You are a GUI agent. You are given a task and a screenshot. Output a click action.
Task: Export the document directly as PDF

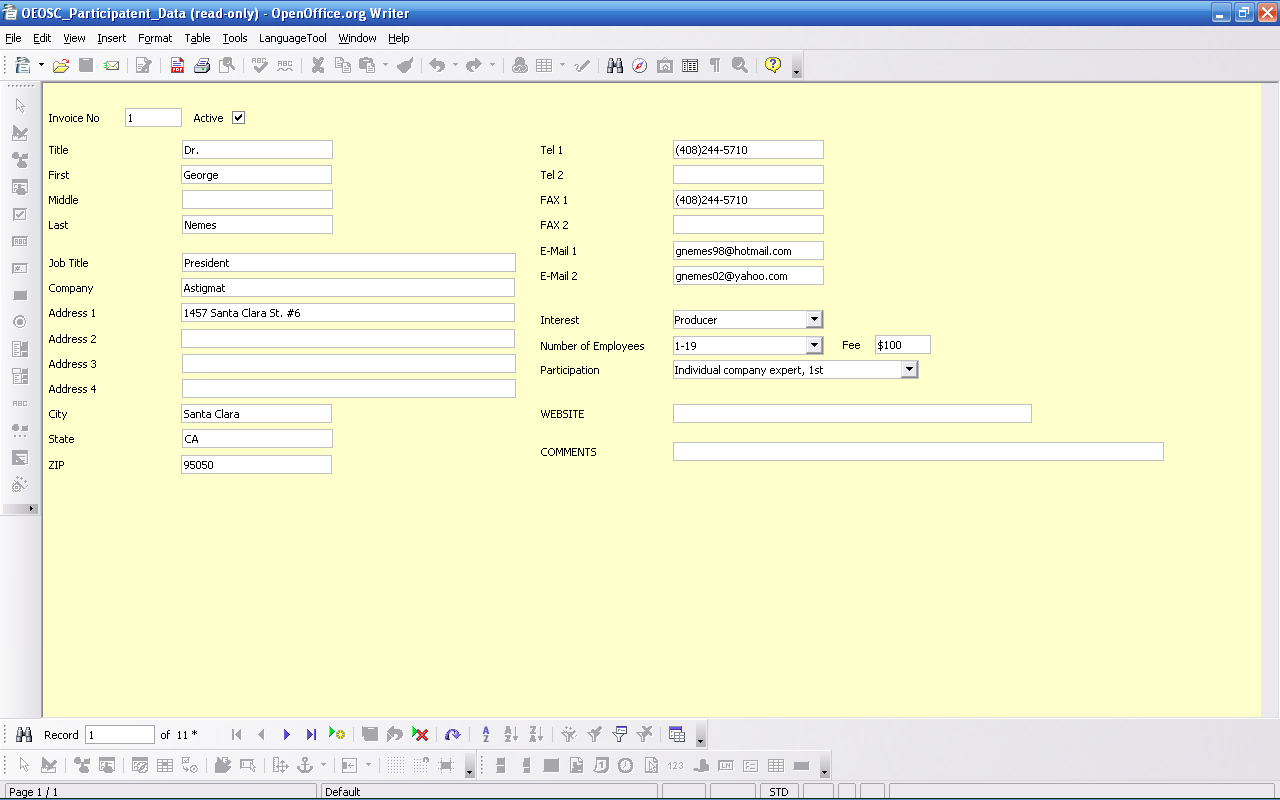[x=177, y=64]
